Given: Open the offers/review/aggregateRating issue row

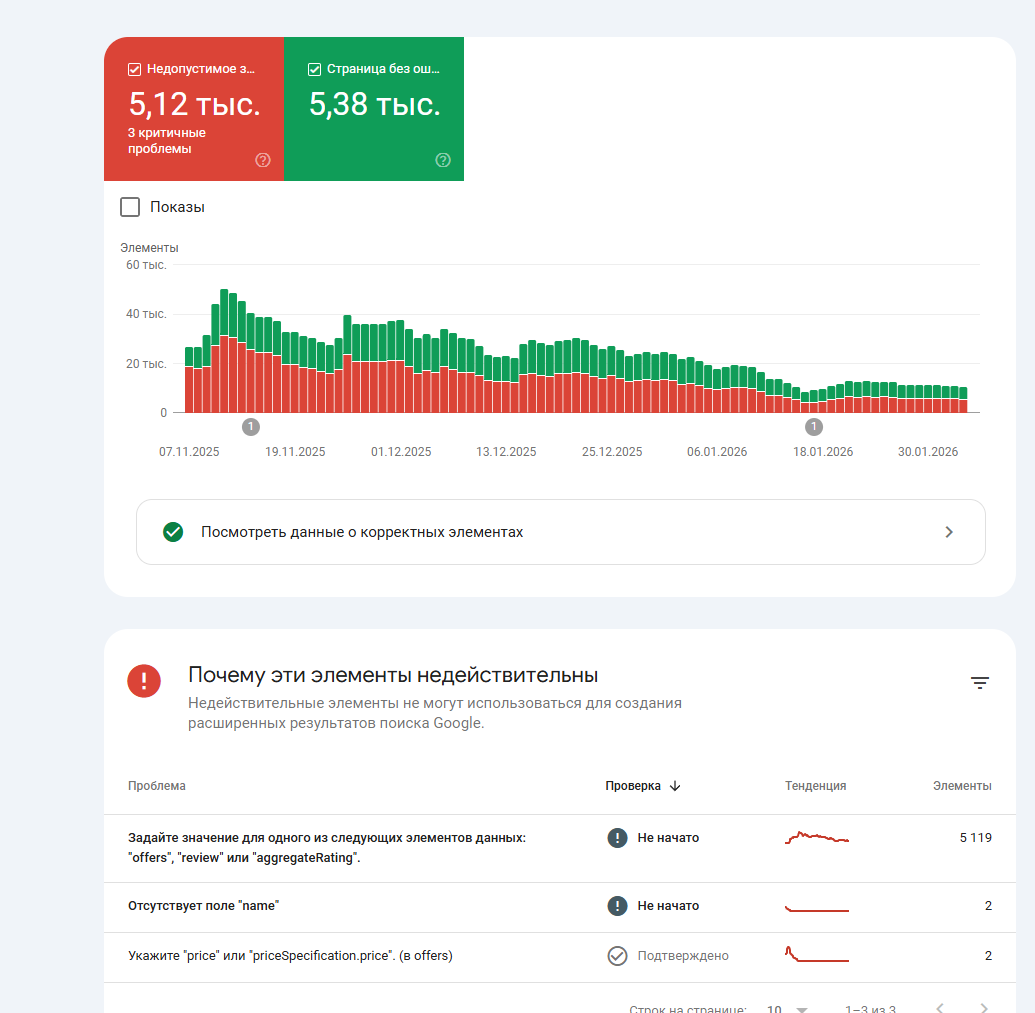Looking at the screenshot, I should 327,848.
